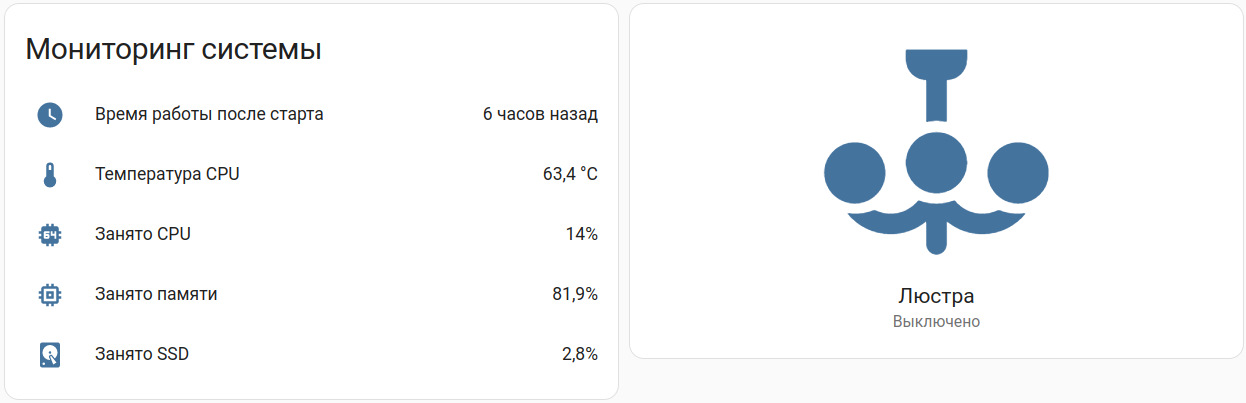
Task: Click the 14% CPU usage value
Action: pyautogui.click(x=581, y=234)
